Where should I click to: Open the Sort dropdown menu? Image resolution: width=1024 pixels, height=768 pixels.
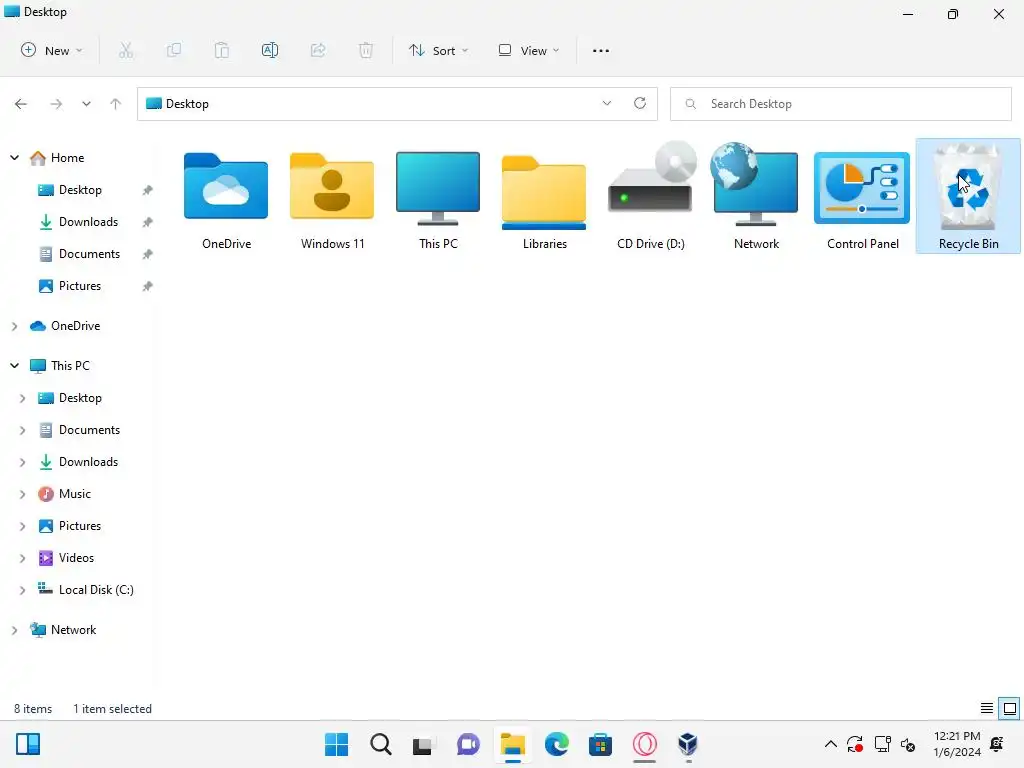pyautogui.click(x=438, y=50)
